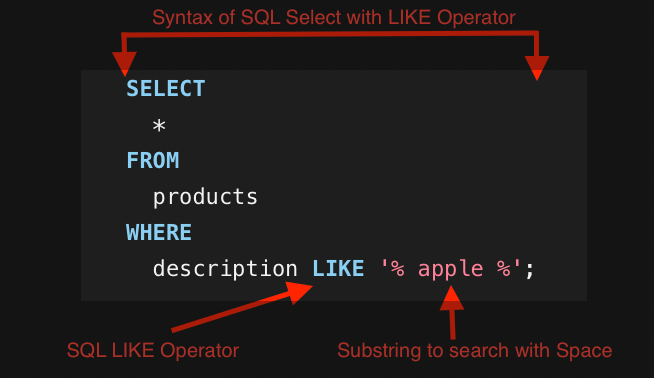Click the WHERE keyword

coord(159,232)
